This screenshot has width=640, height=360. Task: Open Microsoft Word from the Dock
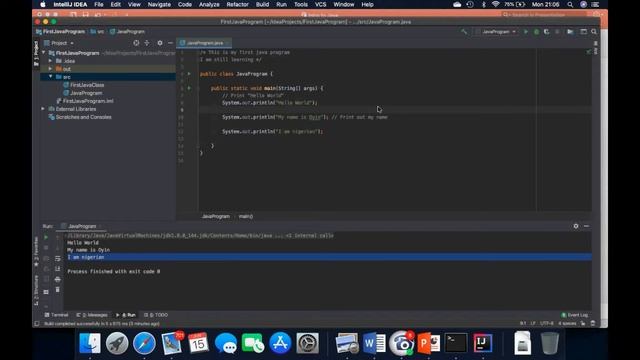374,343
